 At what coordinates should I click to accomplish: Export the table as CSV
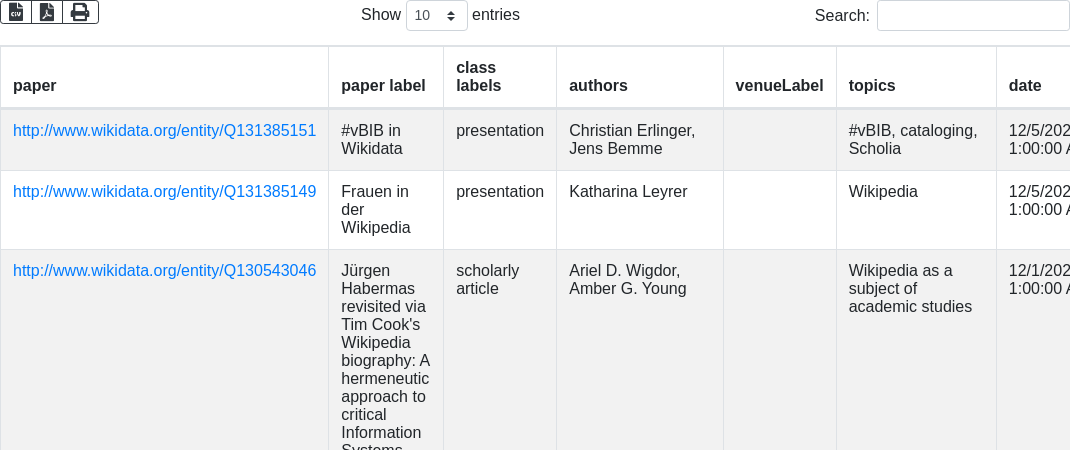pos(16,12)
